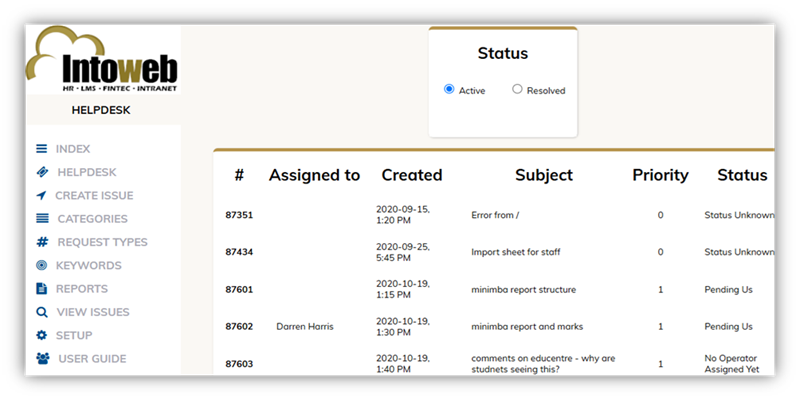Click created date 2020-10-19, 1:40 PM
This screenshot has height=400, width=800.
click(x=403, y=364)
